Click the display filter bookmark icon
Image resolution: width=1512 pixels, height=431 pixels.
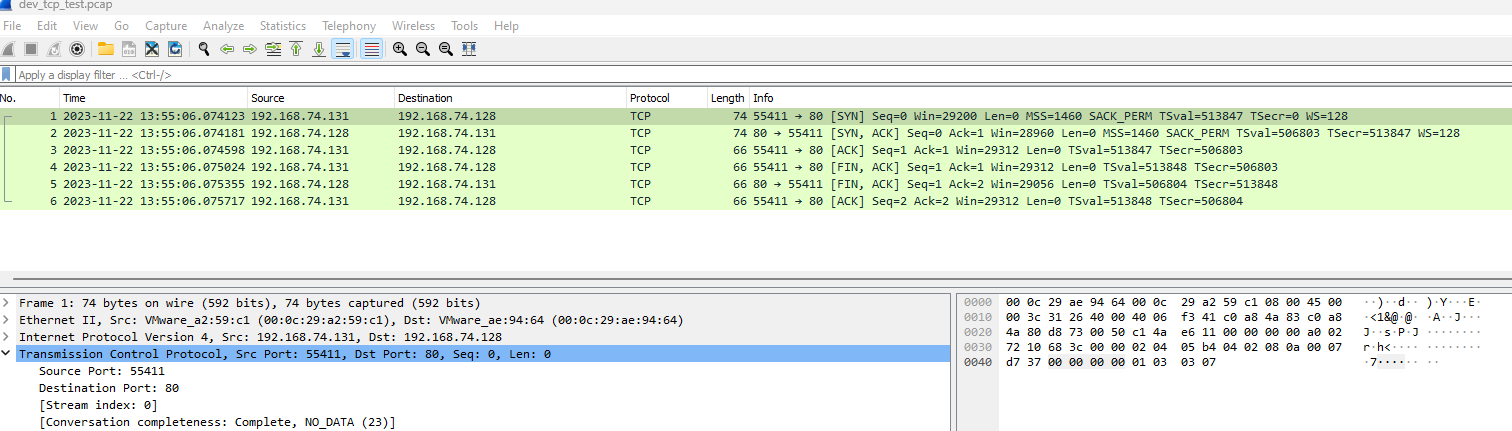coord(7,75)
